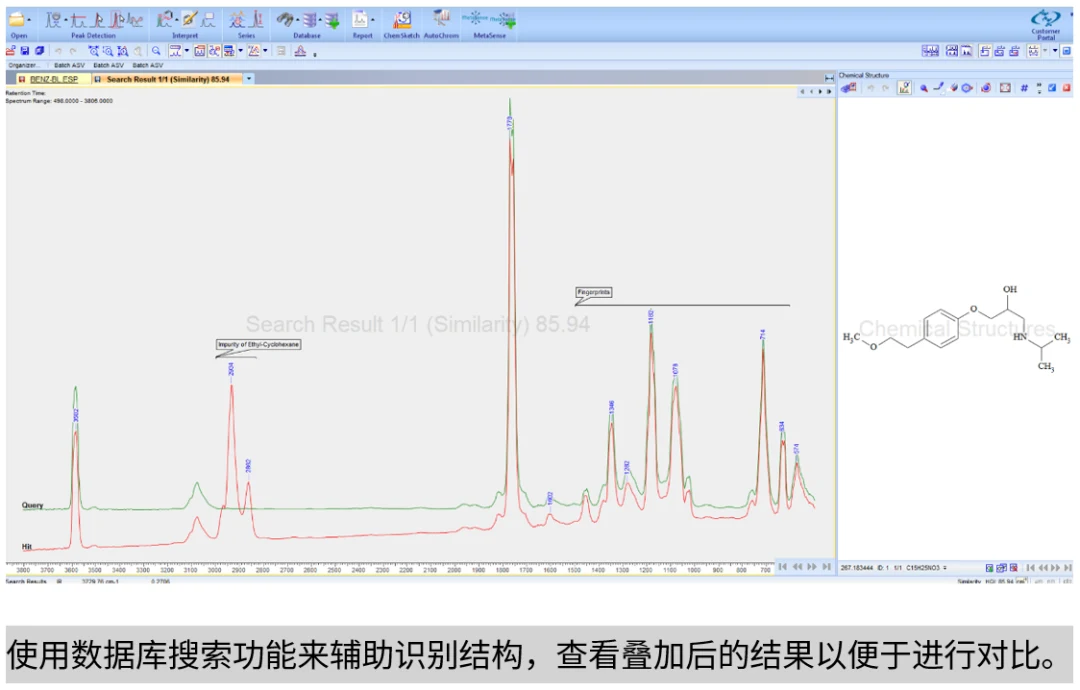Click the first zoom-region tool icon
Viewport: 1080px width, 690px height.
tap(93, 51)
